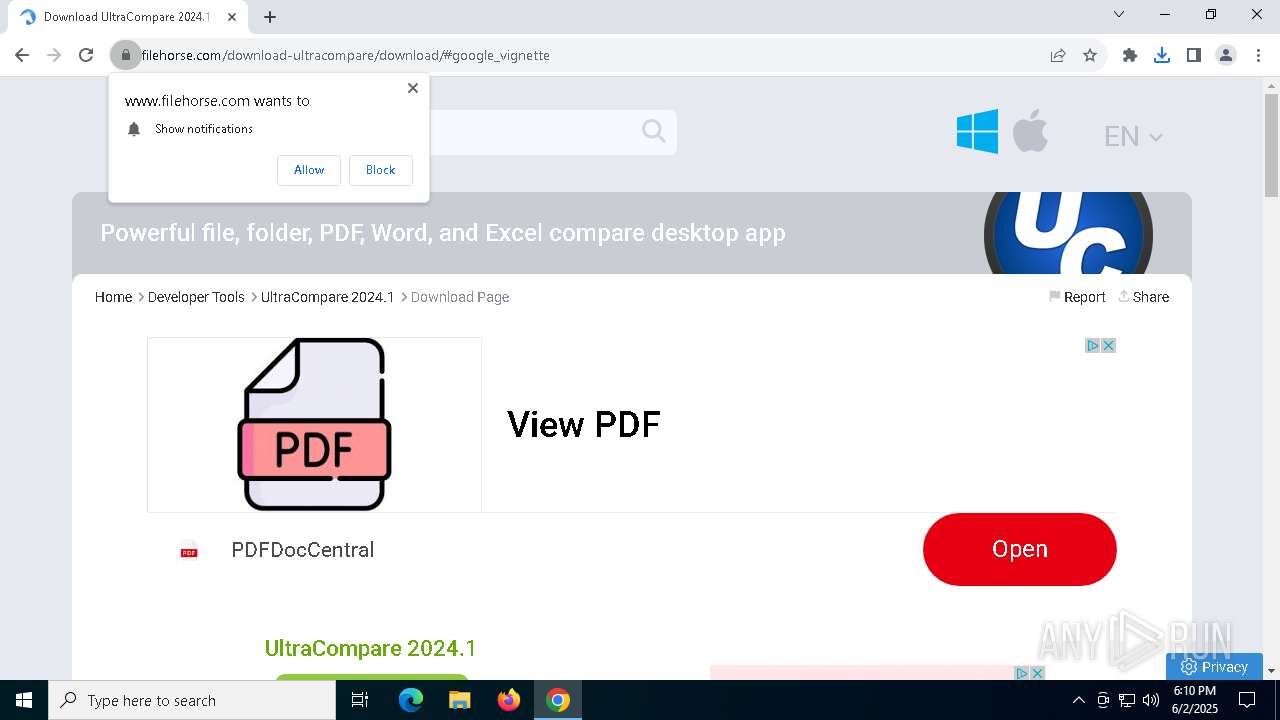Click the Chrome tab search chevron

[1119, 14]
